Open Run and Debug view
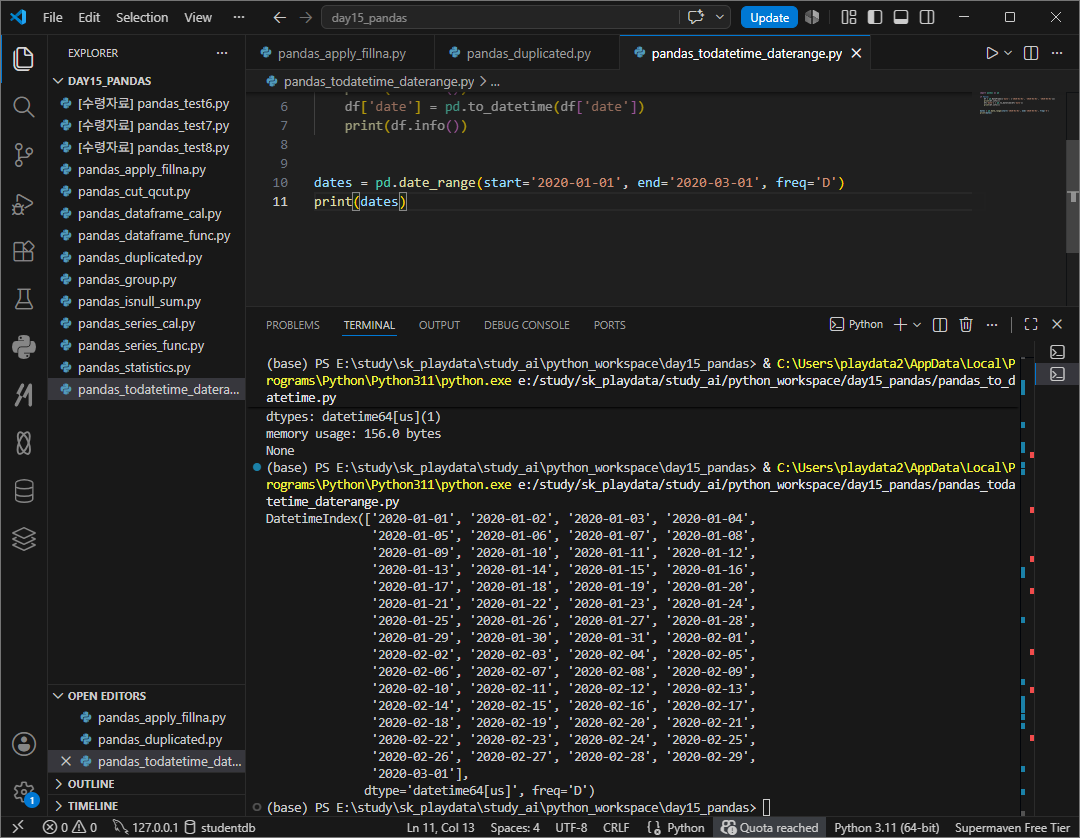The height and width of the screenshot is (838, 1080). click(23, 204)
